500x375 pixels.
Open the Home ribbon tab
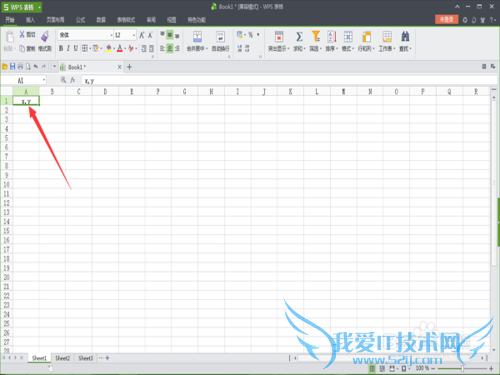pyautogui.click(x=10, y=20)
